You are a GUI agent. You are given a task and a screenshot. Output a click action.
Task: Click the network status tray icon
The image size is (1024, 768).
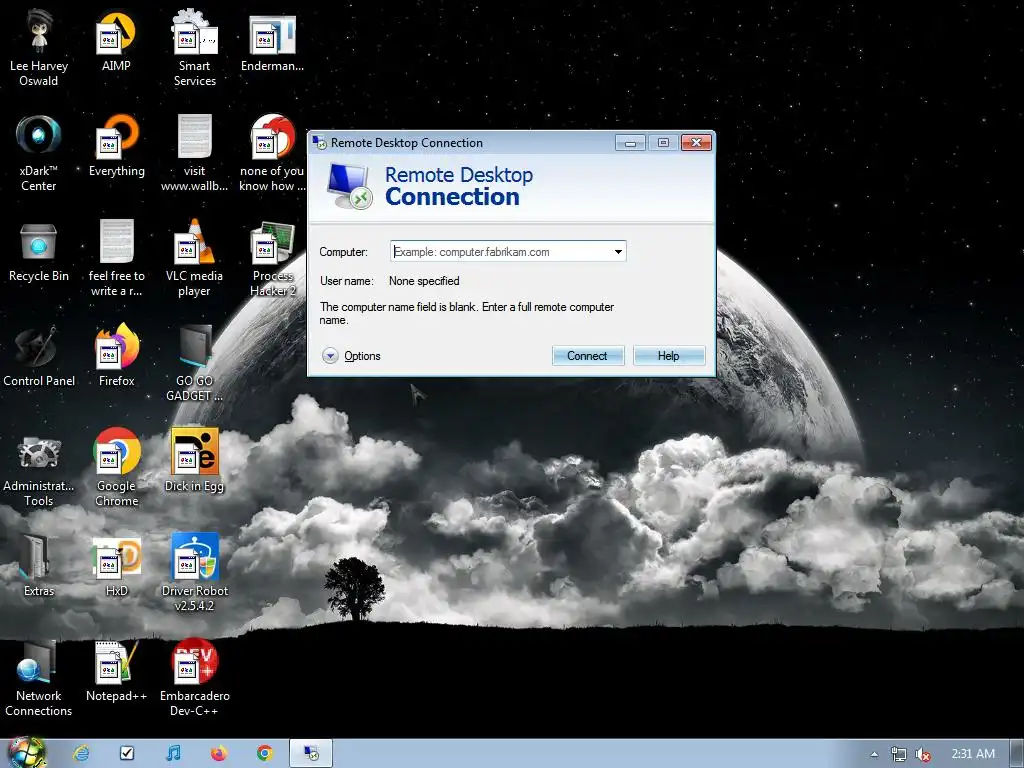899,754
